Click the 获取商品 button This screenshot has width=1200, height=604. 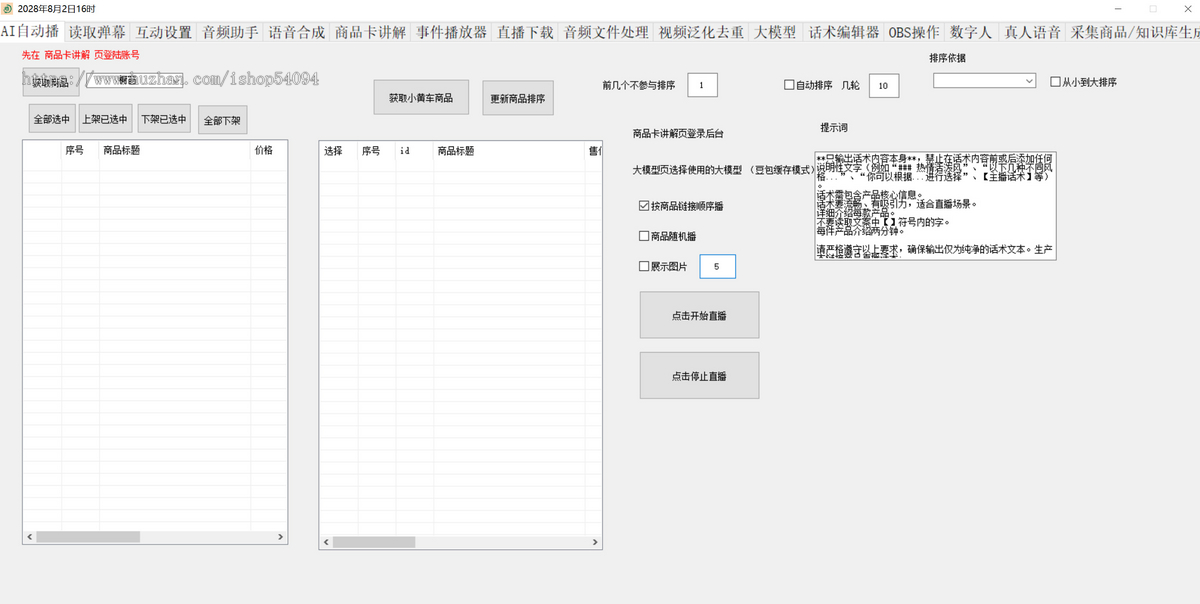click(x=52, y=82)
